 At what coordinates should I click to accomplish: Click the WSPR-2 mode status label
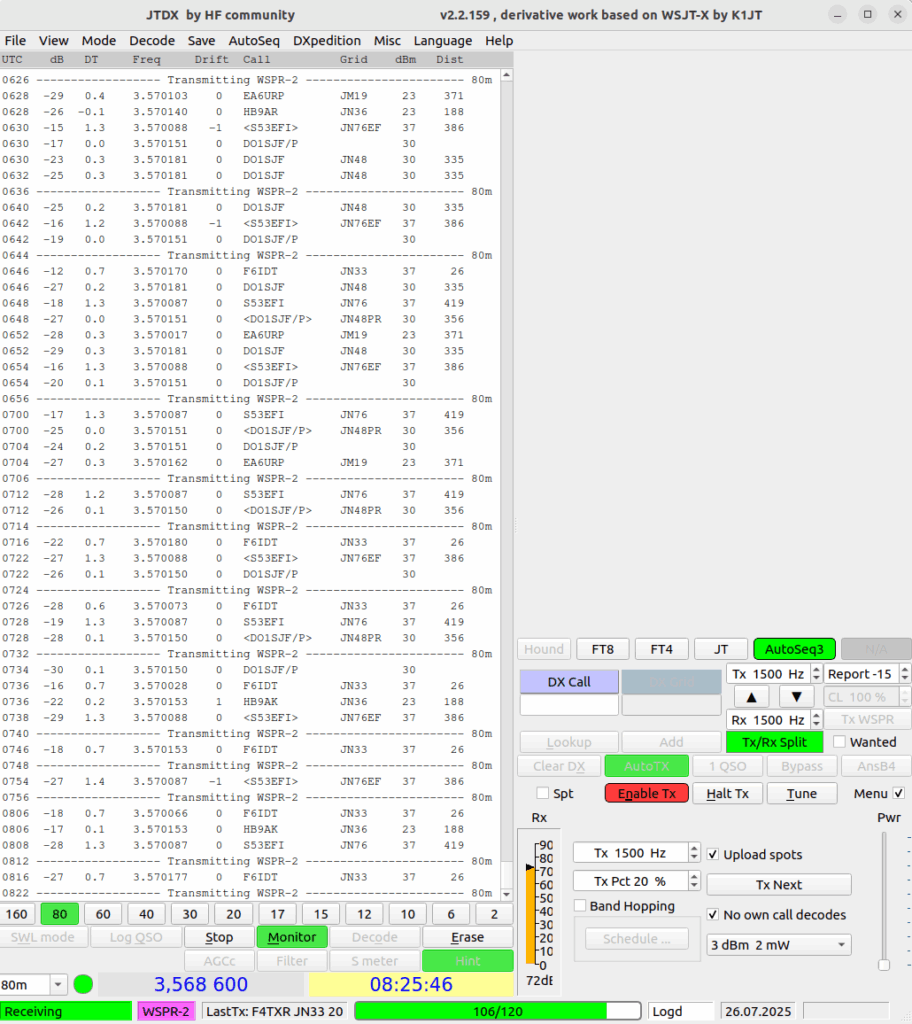pyautogui.click(x=166, y=1012)
